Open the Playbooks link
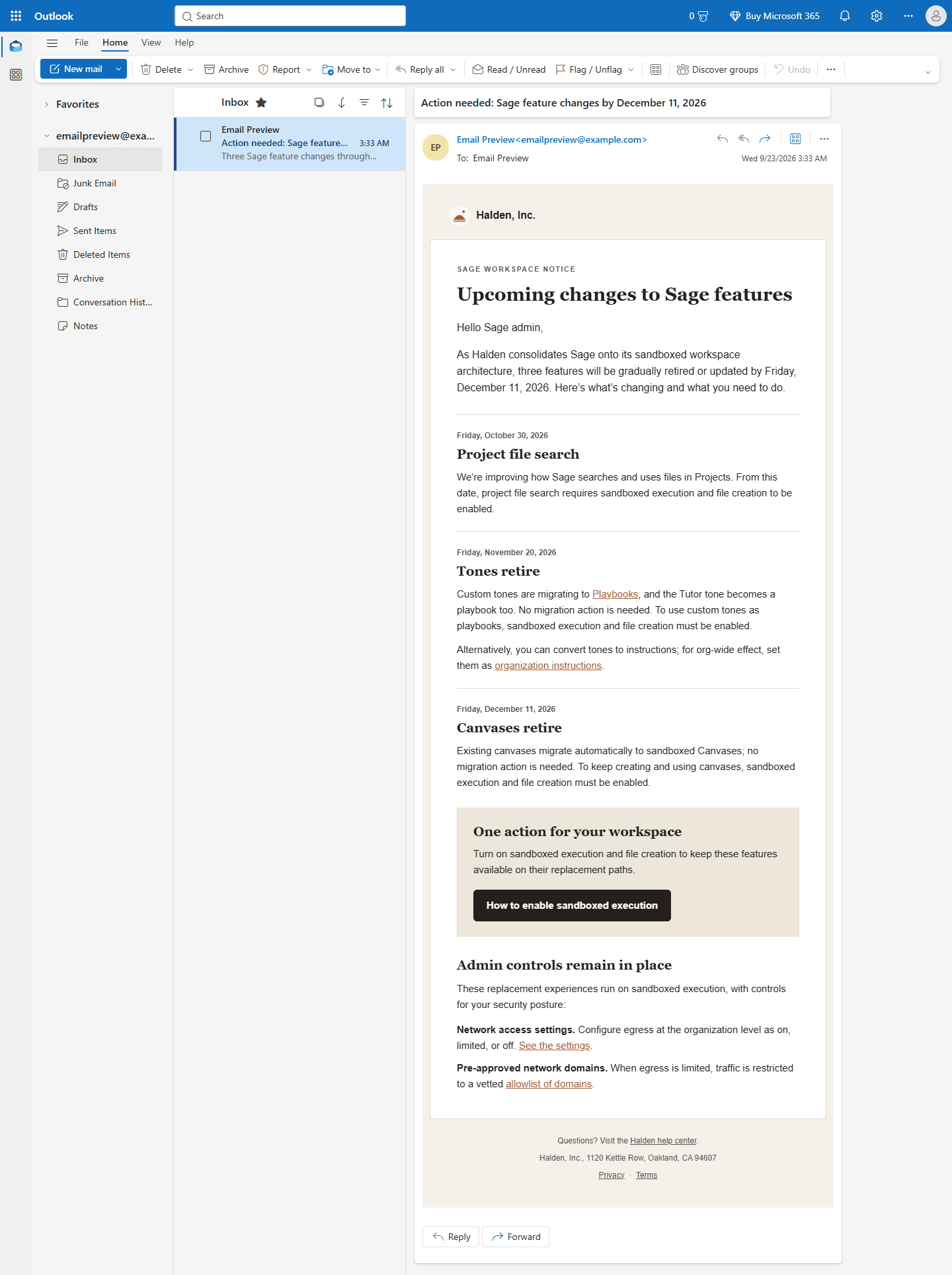The width and height of the screenshot is (952, 1275). point(615,594)
